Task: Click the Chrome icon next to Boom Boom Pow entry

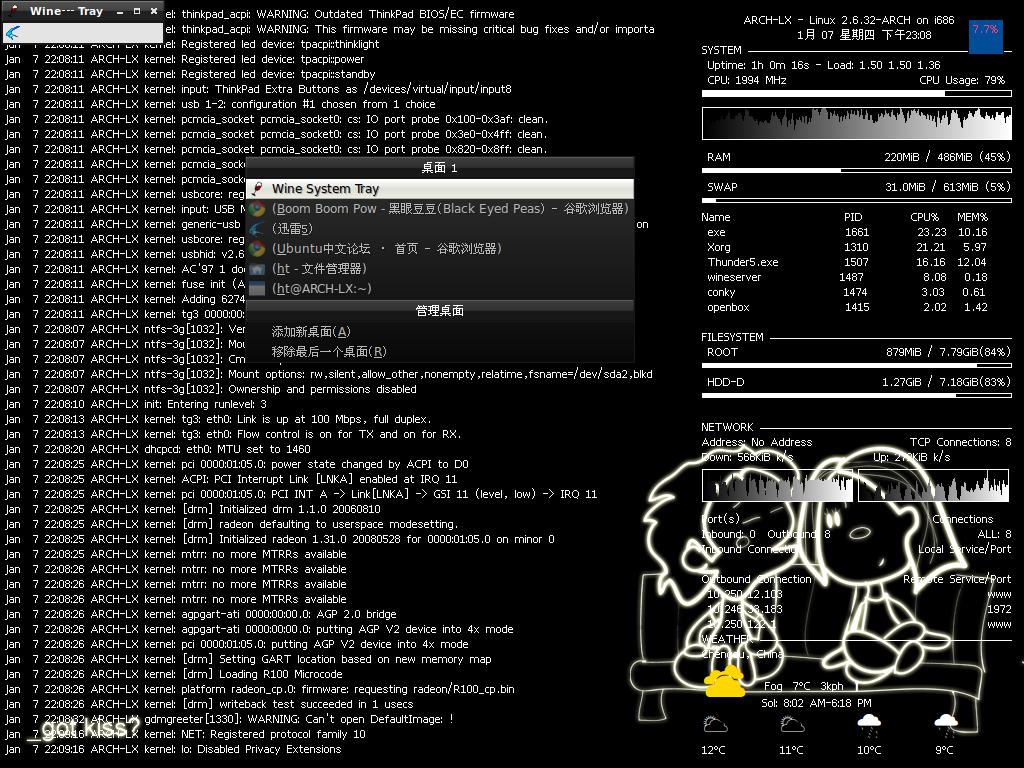Action: pyautogui.click(x=257, y=209)
